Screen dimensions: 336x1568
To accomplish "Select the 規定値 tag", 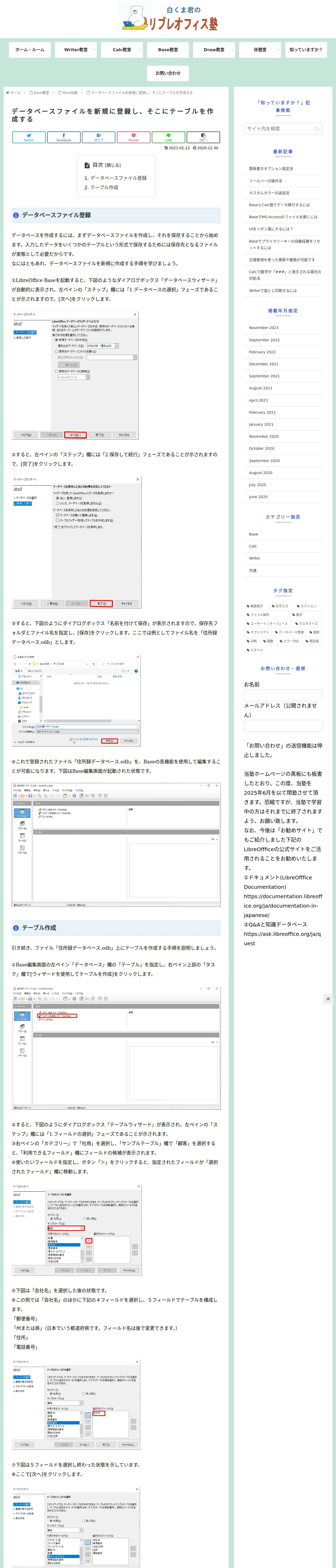I will [312, 641].
